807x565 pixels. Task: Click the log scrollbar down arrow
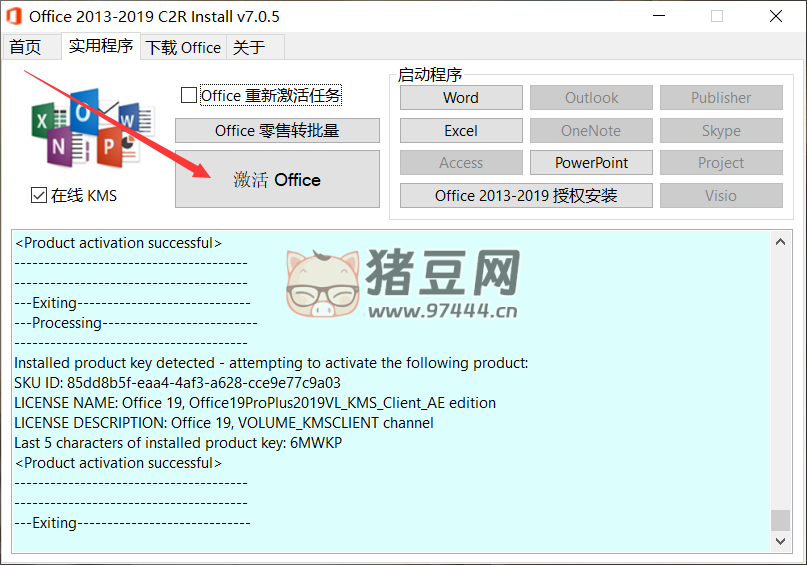(780, 541)
